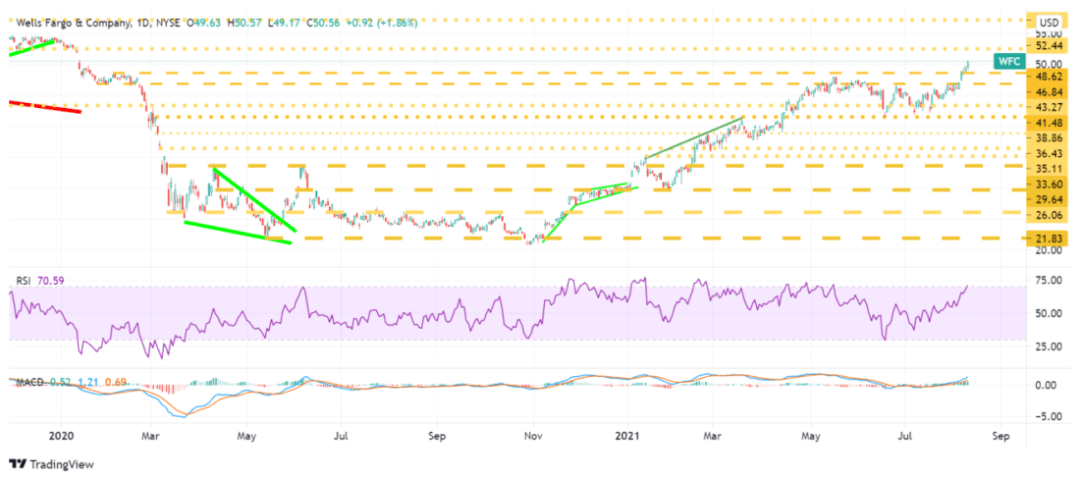The image size is (1080, 480).
Task: Click the Wells Fargo & Company chart title
Action: [72, 23]
